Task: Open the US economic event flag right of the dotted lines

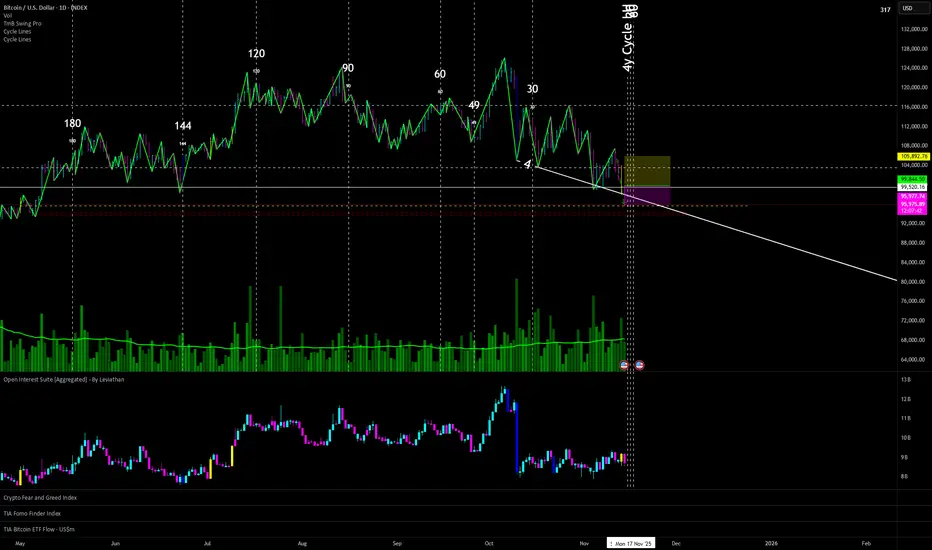Action: tap(640, 365)
